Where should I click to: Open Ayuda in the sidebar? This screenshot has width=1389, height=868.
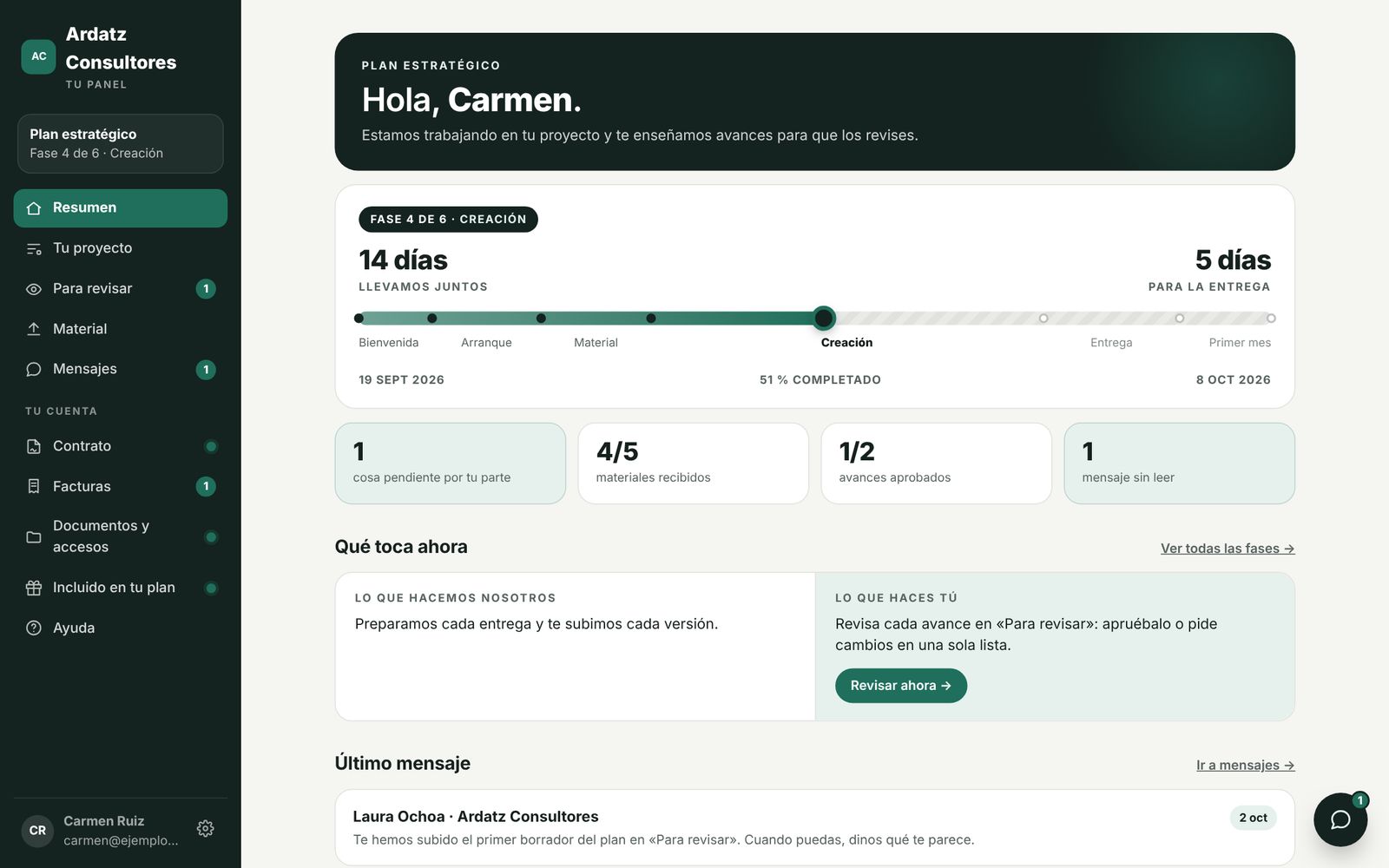coord(121,628)
